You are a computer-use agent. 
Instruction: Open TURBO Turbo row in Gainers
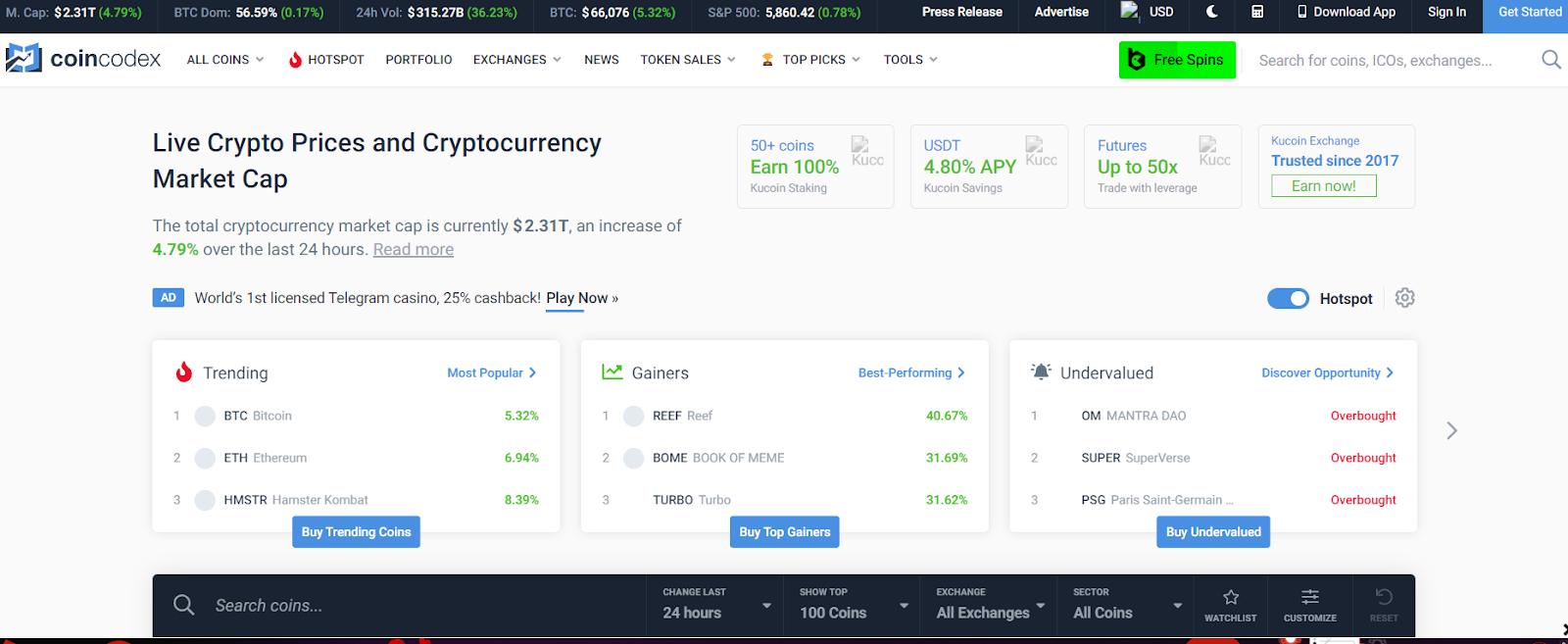pyautogui.click(x=785, y=500)
